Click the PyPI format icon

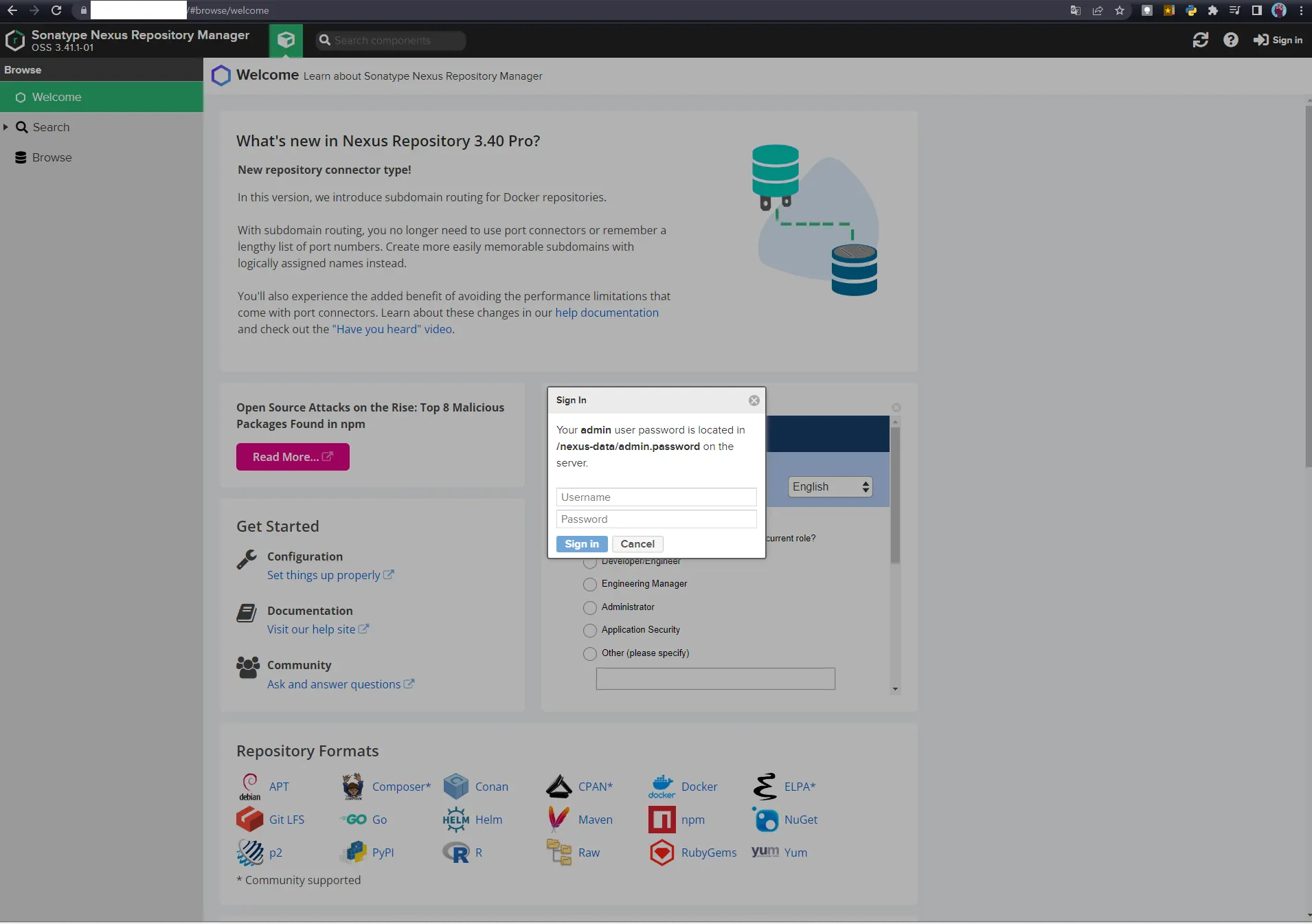click(353, 853)
